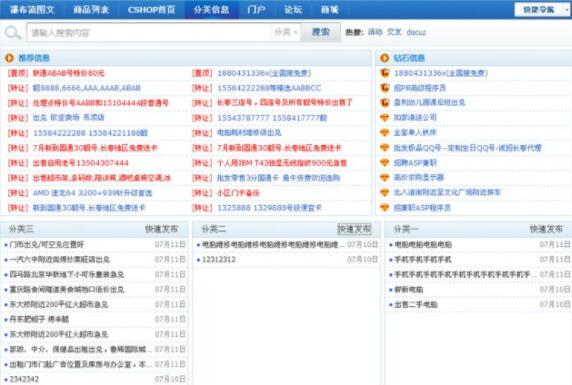This screenshot has height=385, width=572.
Task: Open 钻石信息 entry 招兼职ASP程序员
Action: click(x=422, y=208)
